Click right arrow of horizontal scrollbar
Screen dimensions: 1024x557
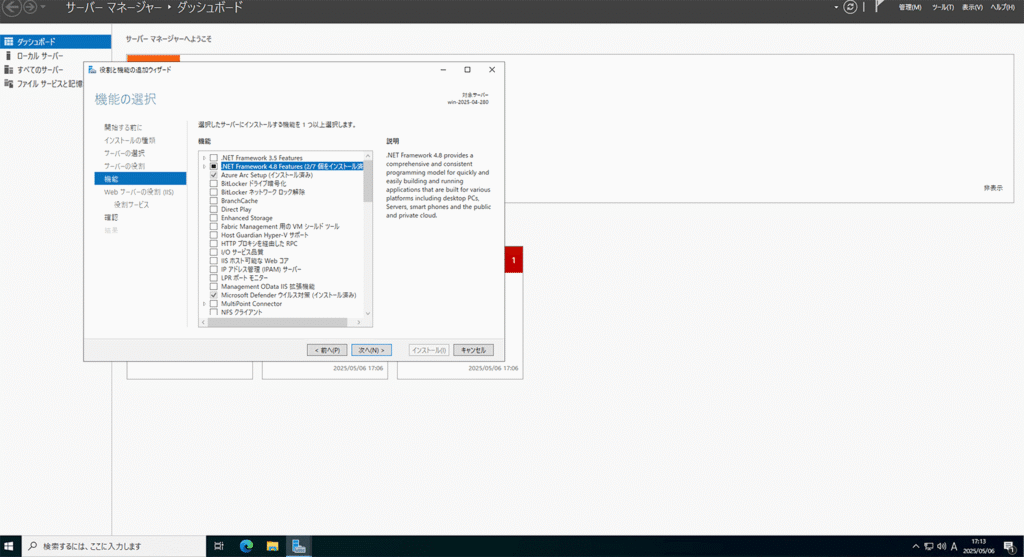coord(359,322)
